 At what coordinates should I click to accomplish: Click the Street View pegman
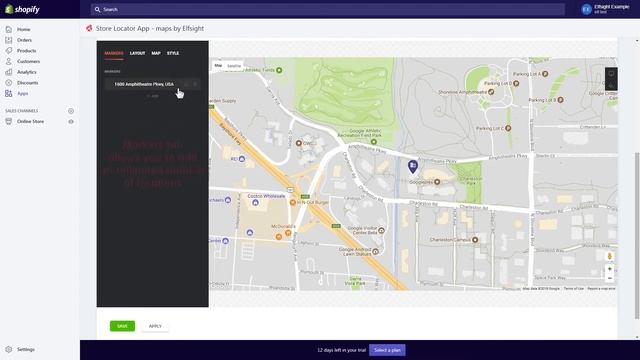click(x=609, y=256)
